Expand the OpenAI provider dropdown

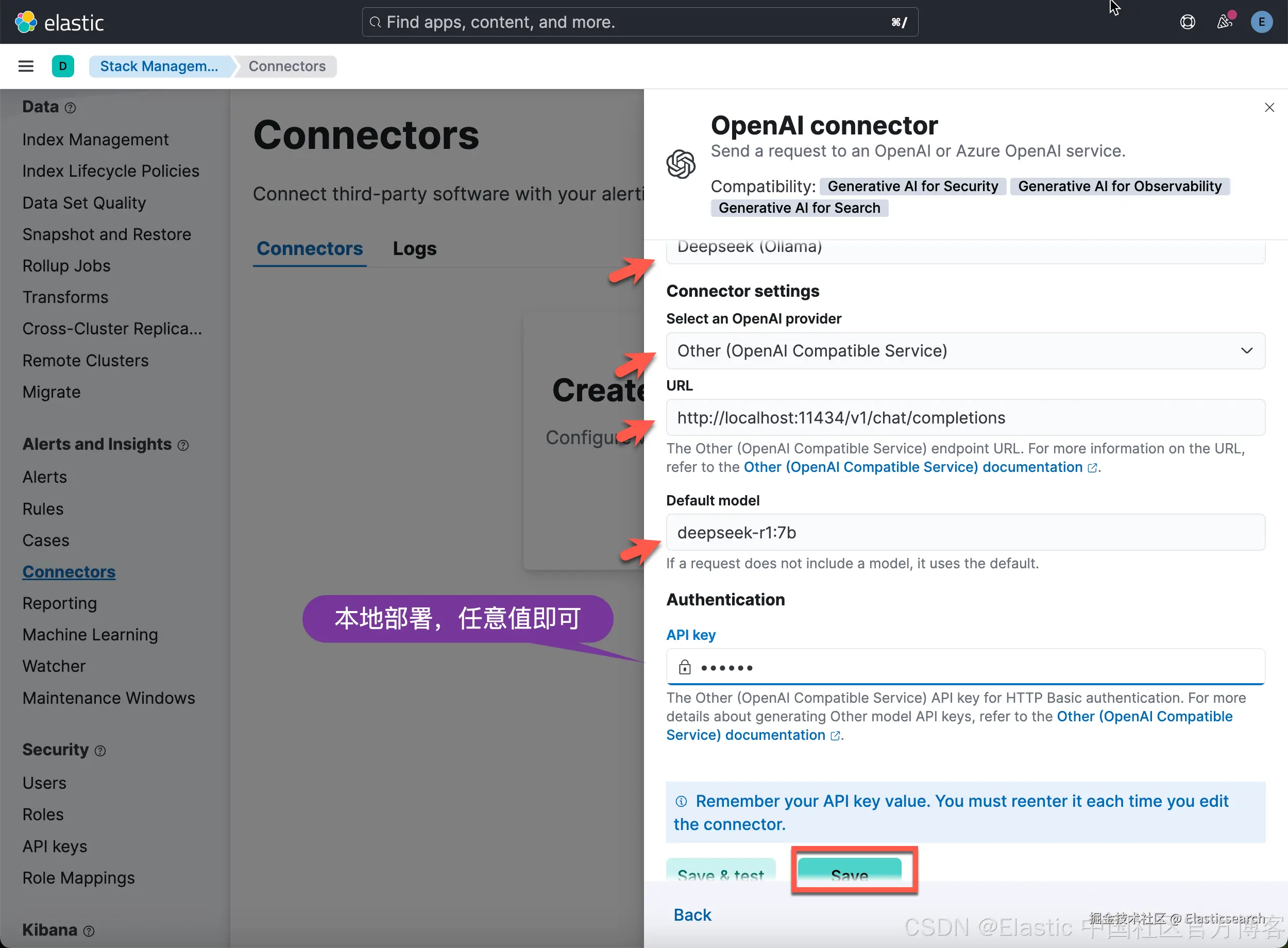tap(965, 351)
